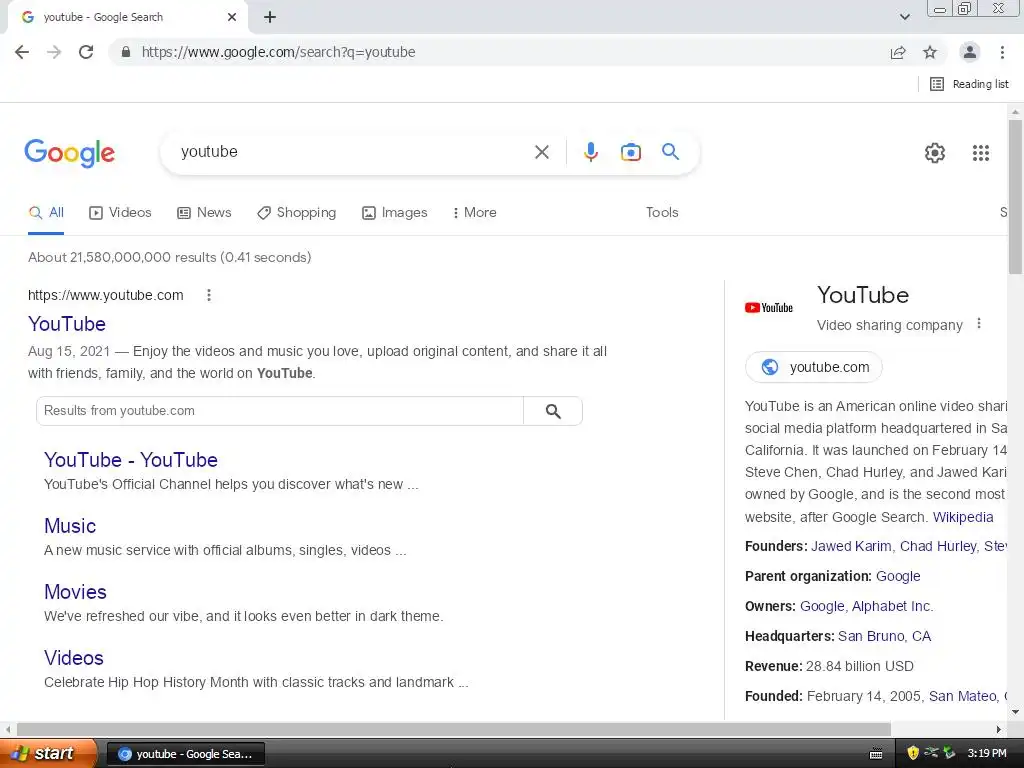Click the vertical scrollbar down arrow
This screenshot has width=1024, height=768.
[1015, 712]
